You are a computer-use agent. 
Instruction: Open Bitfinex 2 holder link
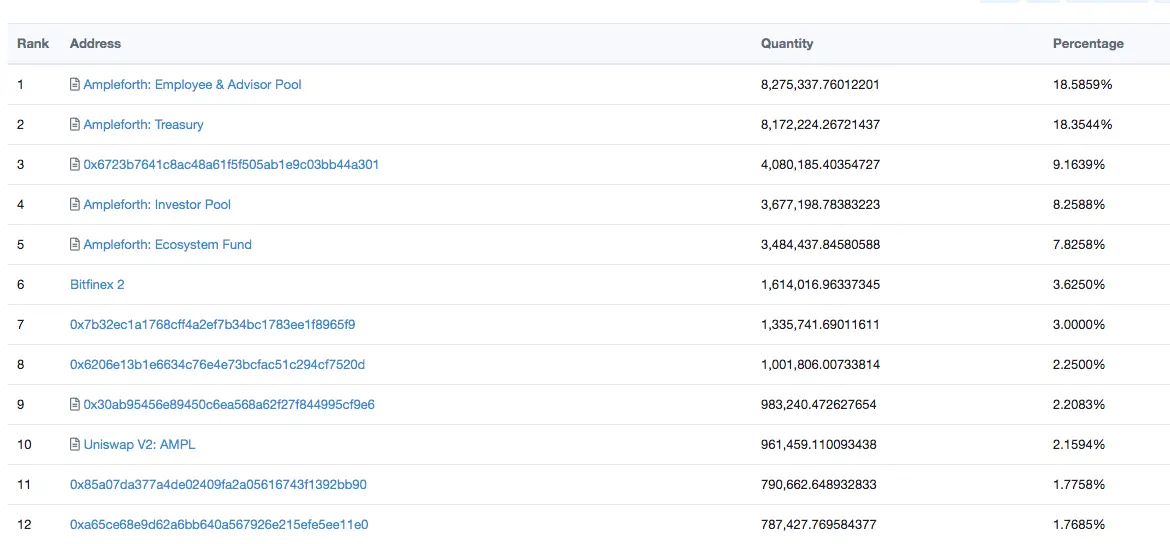[x=97, y=284]
